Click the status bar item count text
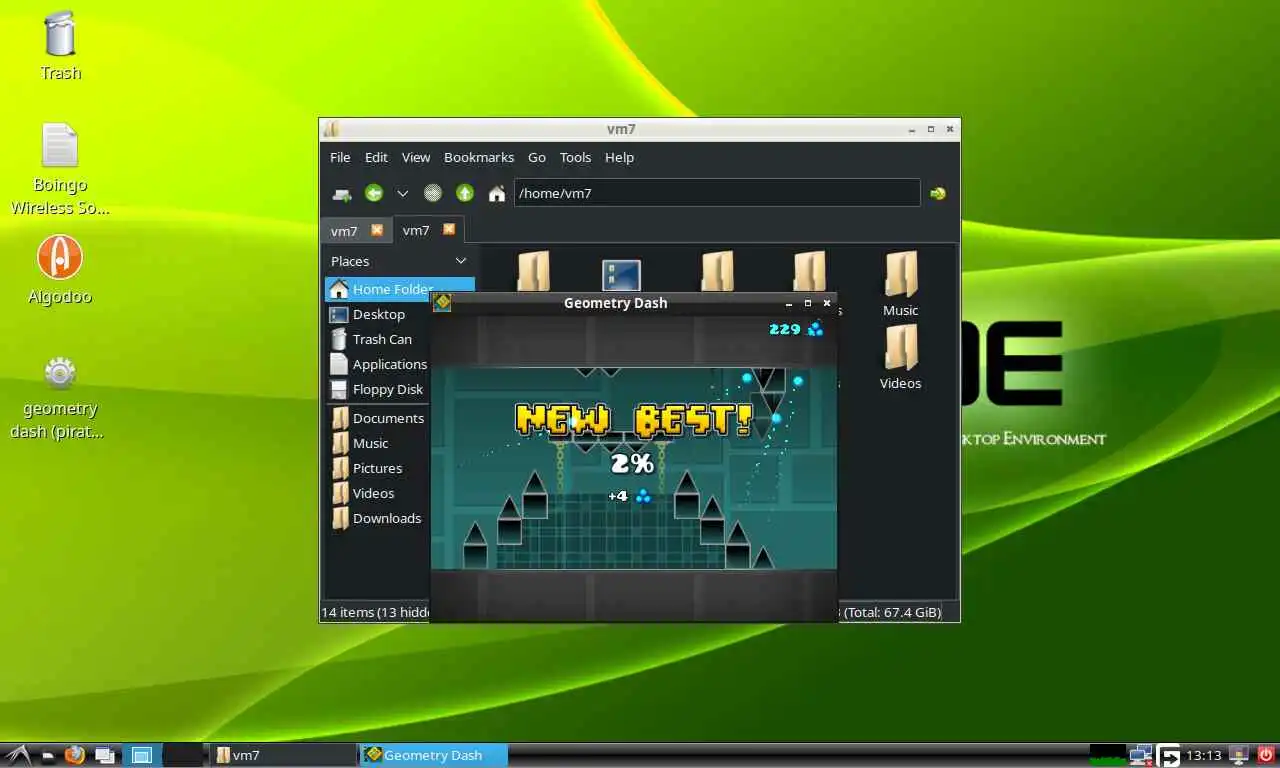Image resolution: width=1280 pixels, height=768 pixels. [375, 612]
